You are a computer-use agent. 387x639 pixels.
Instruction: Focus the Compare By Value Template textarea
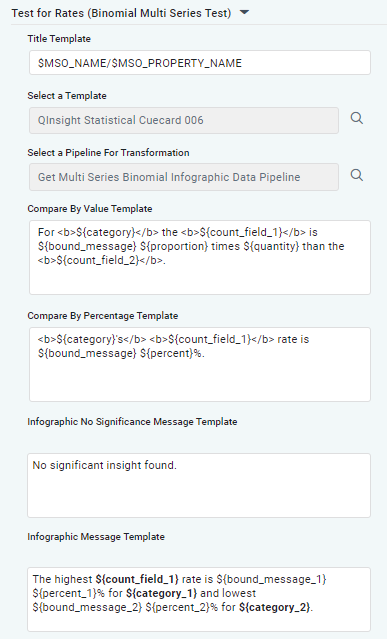pos(200,258)
